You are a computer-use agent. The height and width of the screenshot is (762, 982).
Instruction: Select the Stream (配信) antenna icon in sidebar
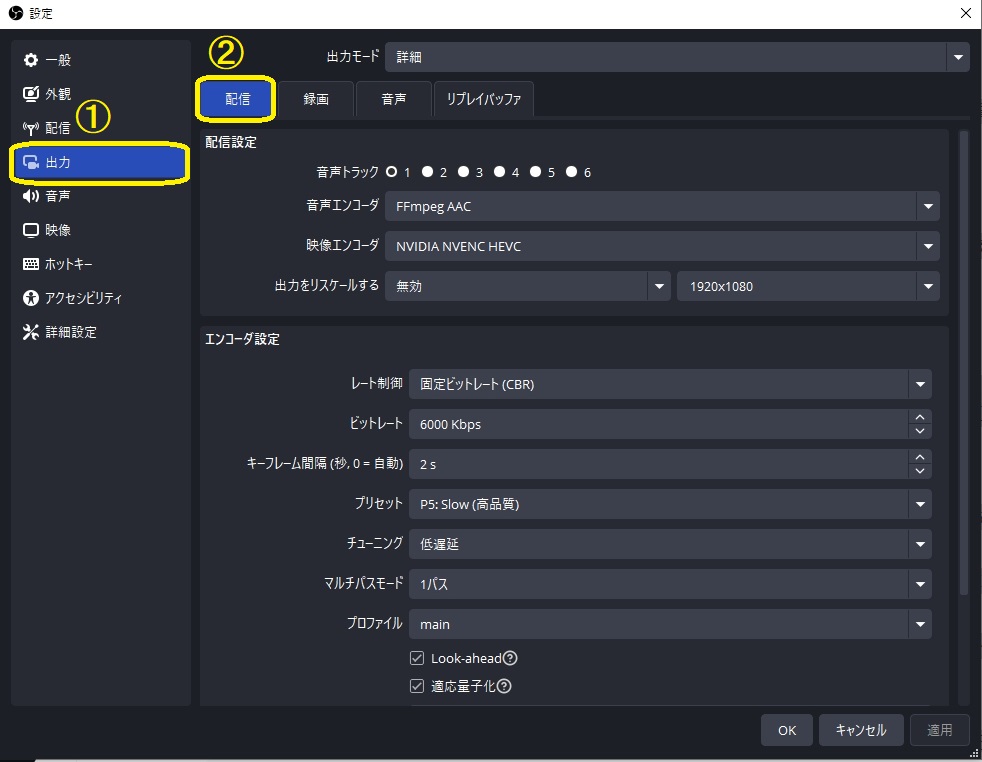coord(30,128)
